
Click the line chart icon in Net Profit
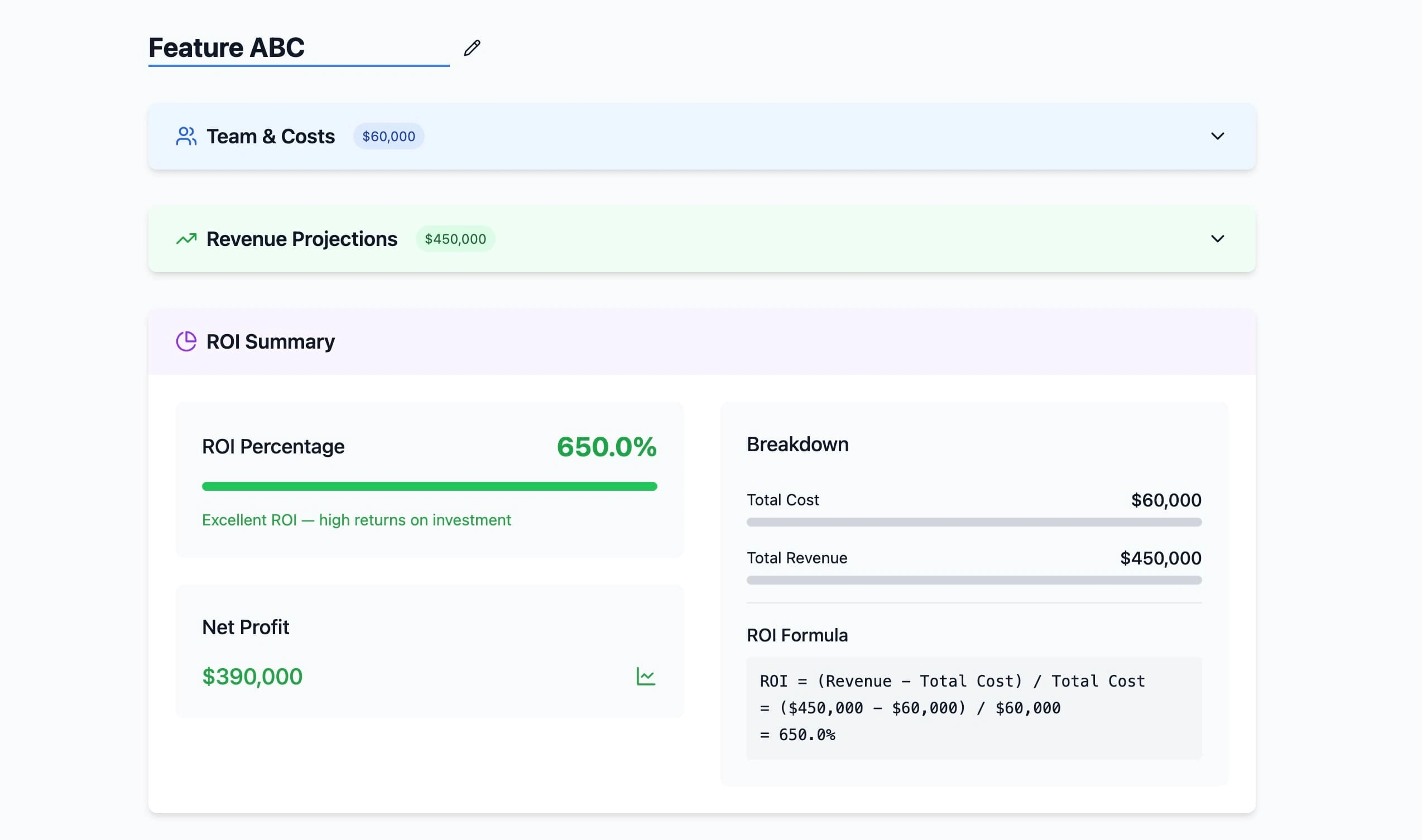(646, 677)
